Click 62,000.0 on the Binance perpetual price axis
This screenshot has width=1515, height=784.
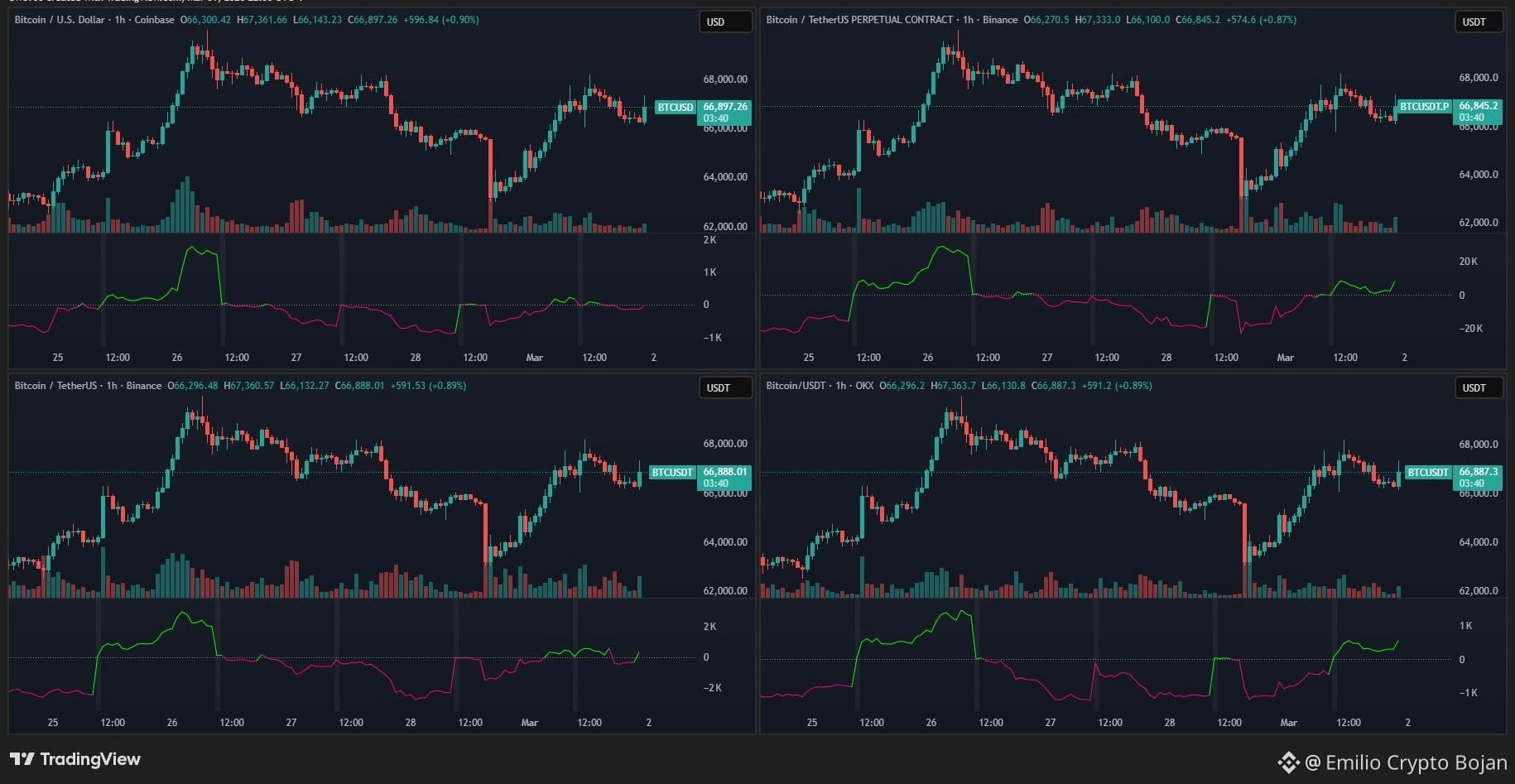coord(1479,223)
